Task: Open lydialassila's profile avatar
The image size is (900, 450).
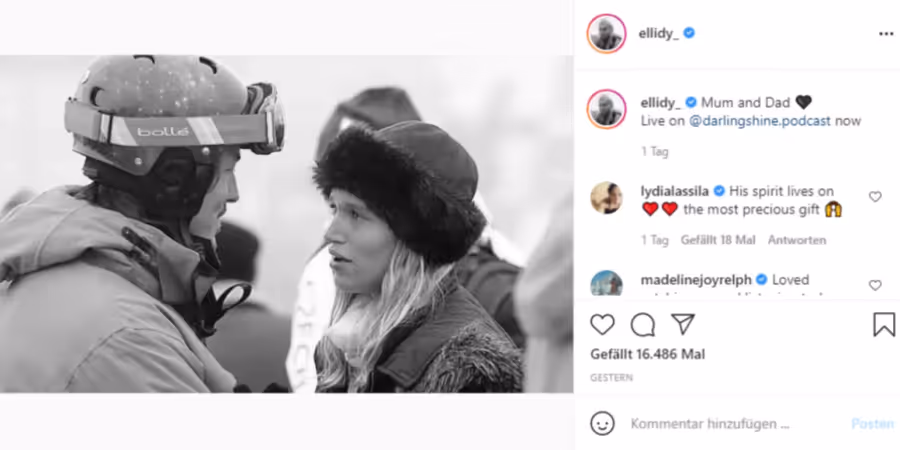Action: (x=606, y=197)
